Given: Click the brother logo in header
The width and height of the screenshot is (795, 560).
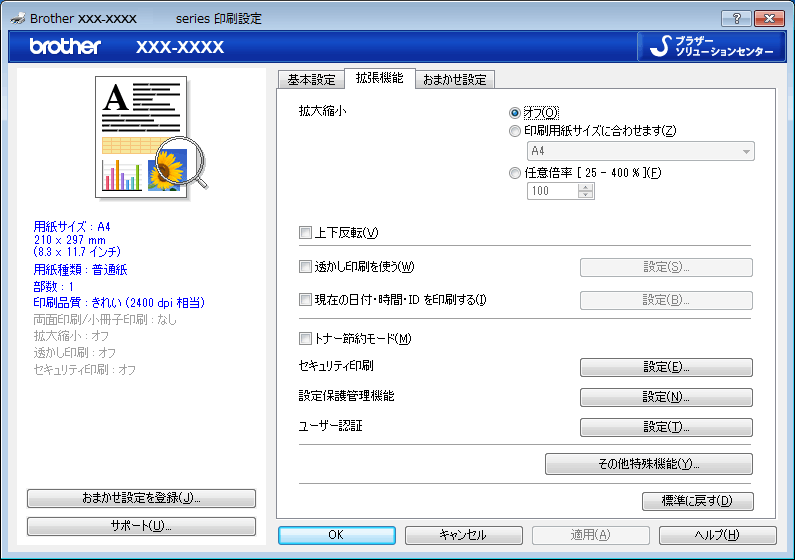Looking at the screenshot, I should coord(65,47).
